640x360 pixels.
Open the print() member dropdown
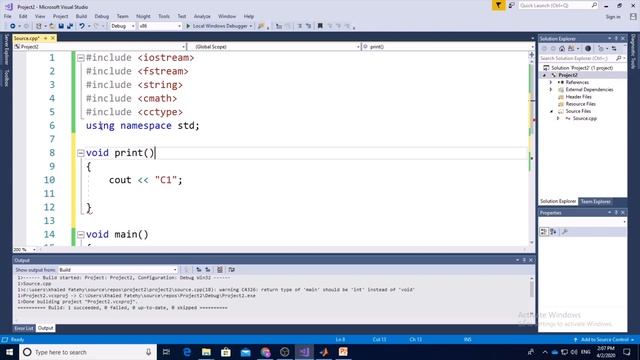[448, 47]
